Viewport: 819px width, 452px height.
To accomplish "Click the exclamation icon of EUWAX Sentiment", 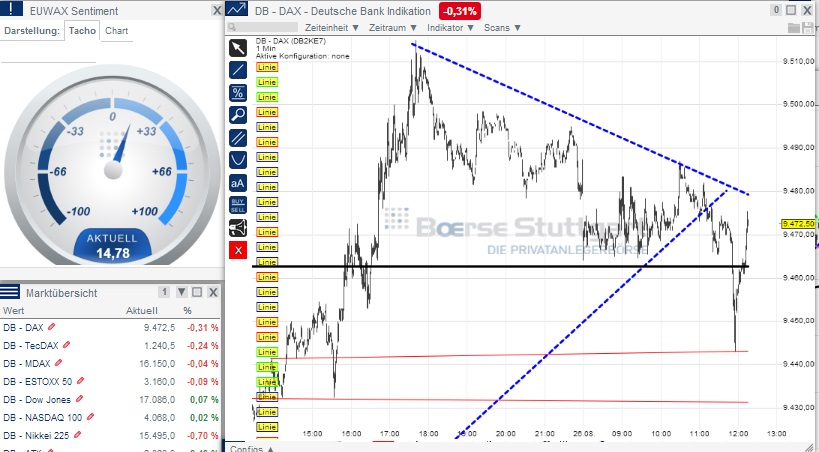I will click(x=11, y=8).
